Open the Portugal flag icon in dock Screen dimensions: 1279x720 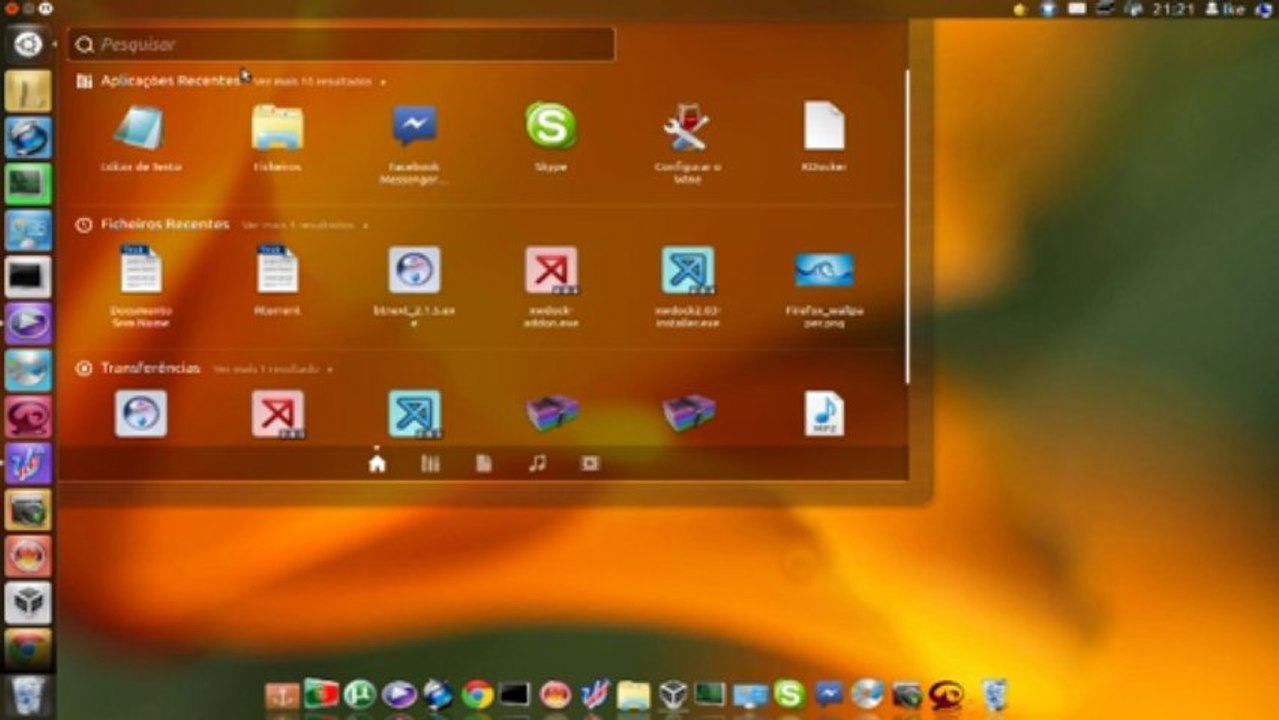[x=321, y=694]
